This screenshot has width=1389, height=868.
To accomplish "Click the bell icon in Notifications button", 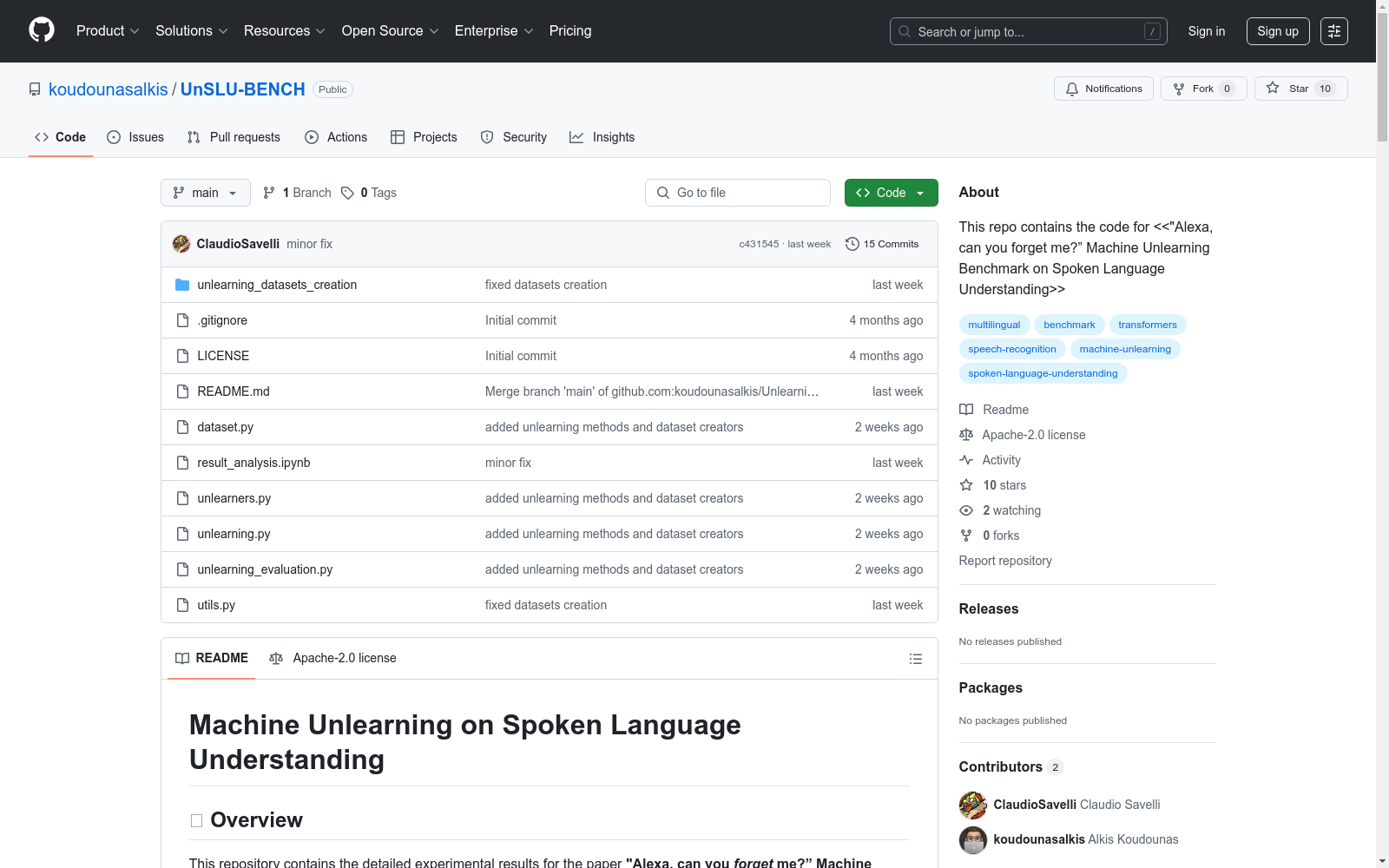I will point(1072,89).
